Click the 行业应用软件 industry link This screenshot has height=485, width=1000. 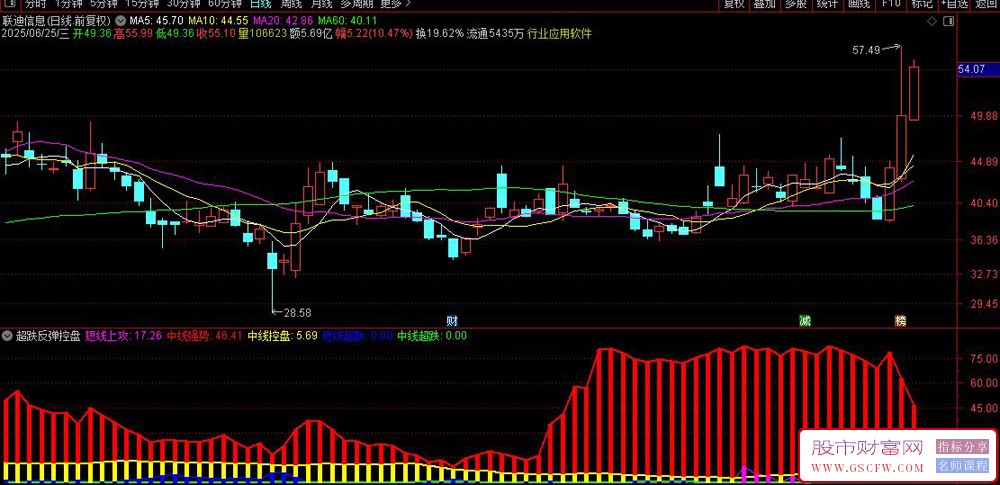tap(559, 34)
